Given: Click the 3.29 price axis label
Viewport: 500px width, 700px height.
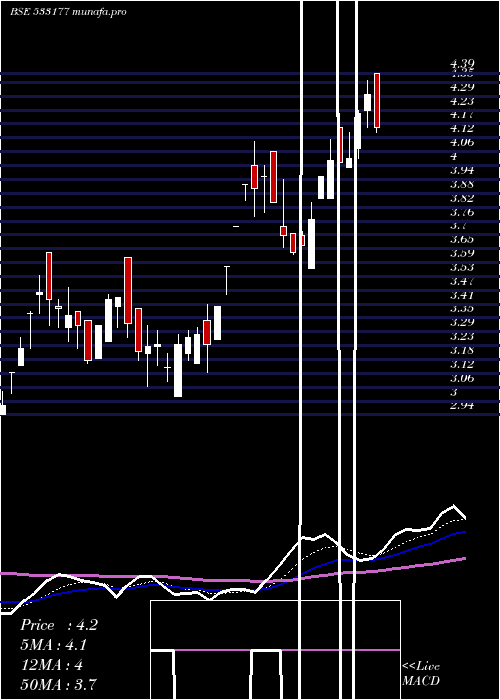Looking at the screenshot, I should pyautogui.click(x=462, y=322).
